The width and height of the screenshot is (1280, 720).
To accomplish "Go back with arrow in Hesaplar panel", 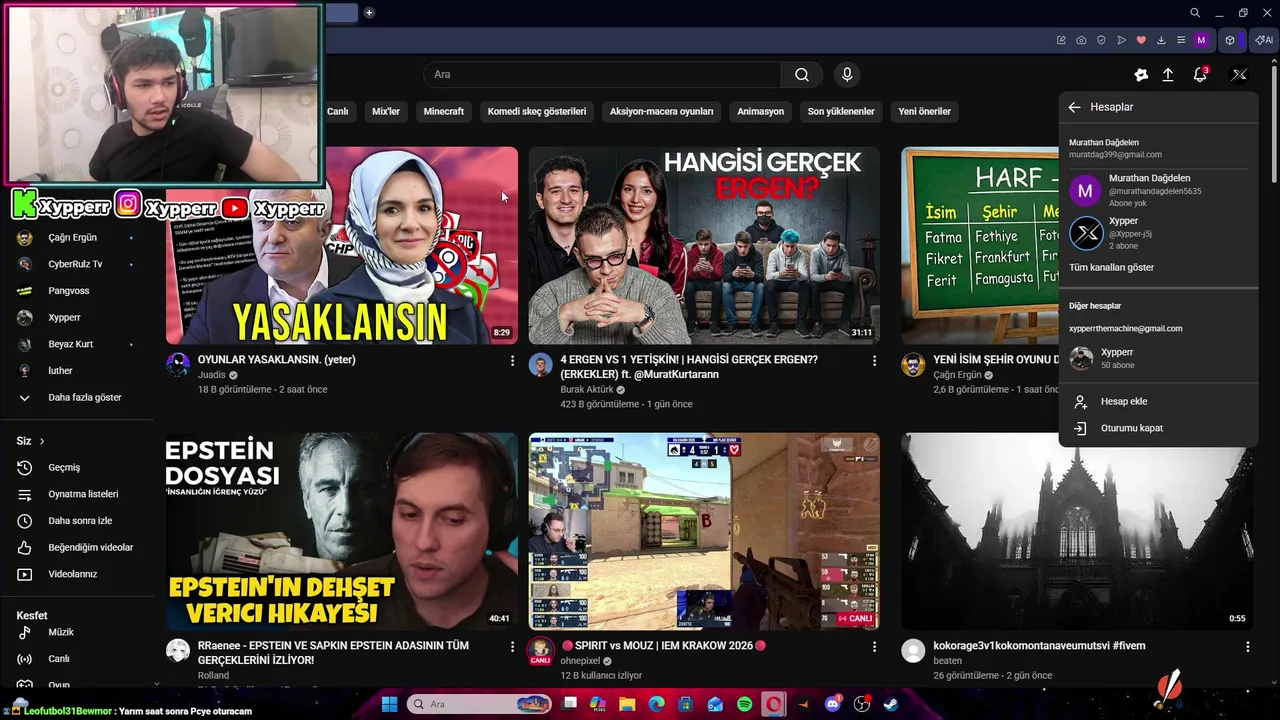I will point(1074,107).
